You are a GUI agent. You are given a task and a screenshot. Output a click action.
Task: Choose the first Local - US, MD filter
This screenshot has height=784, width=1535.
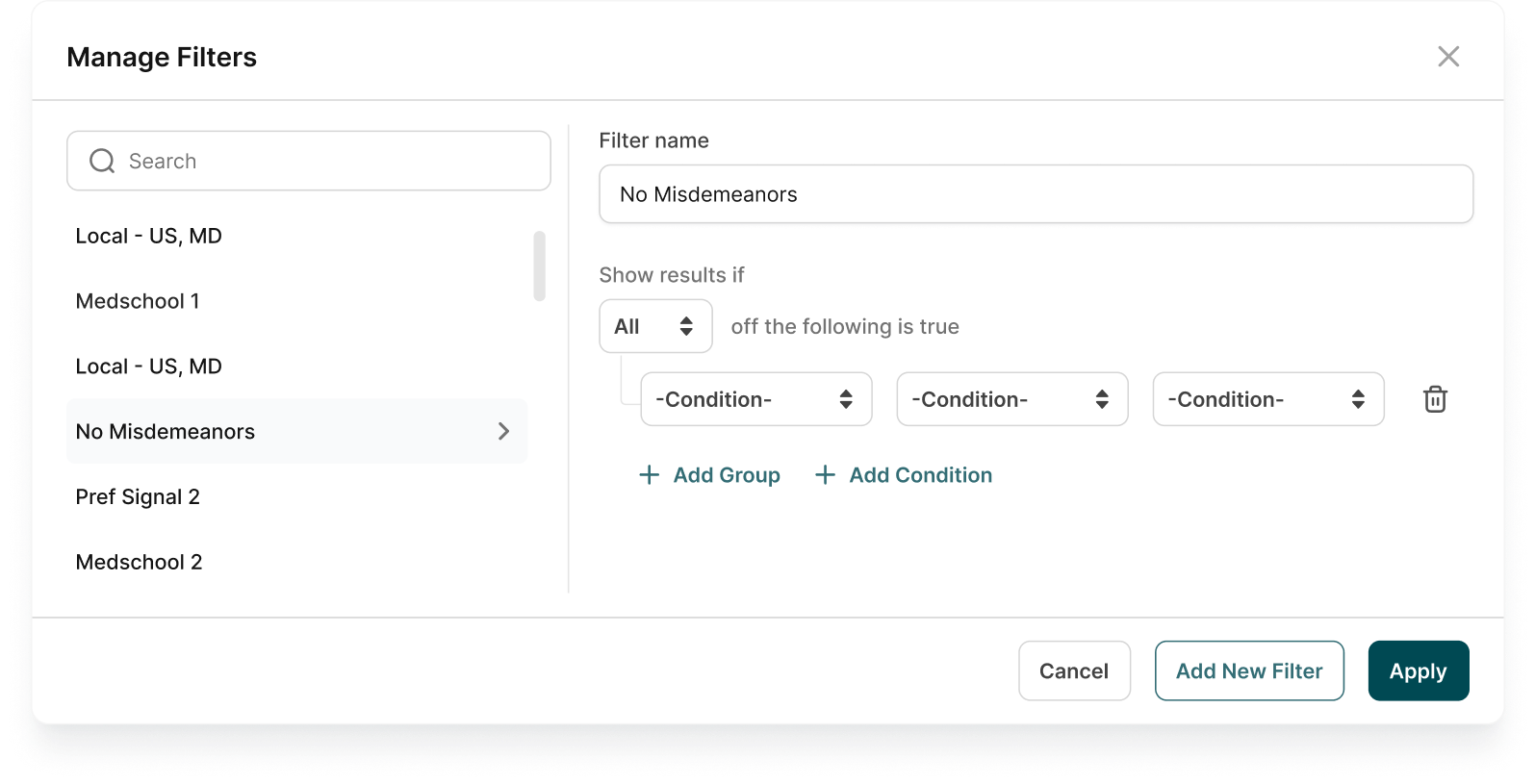[148, 237]
